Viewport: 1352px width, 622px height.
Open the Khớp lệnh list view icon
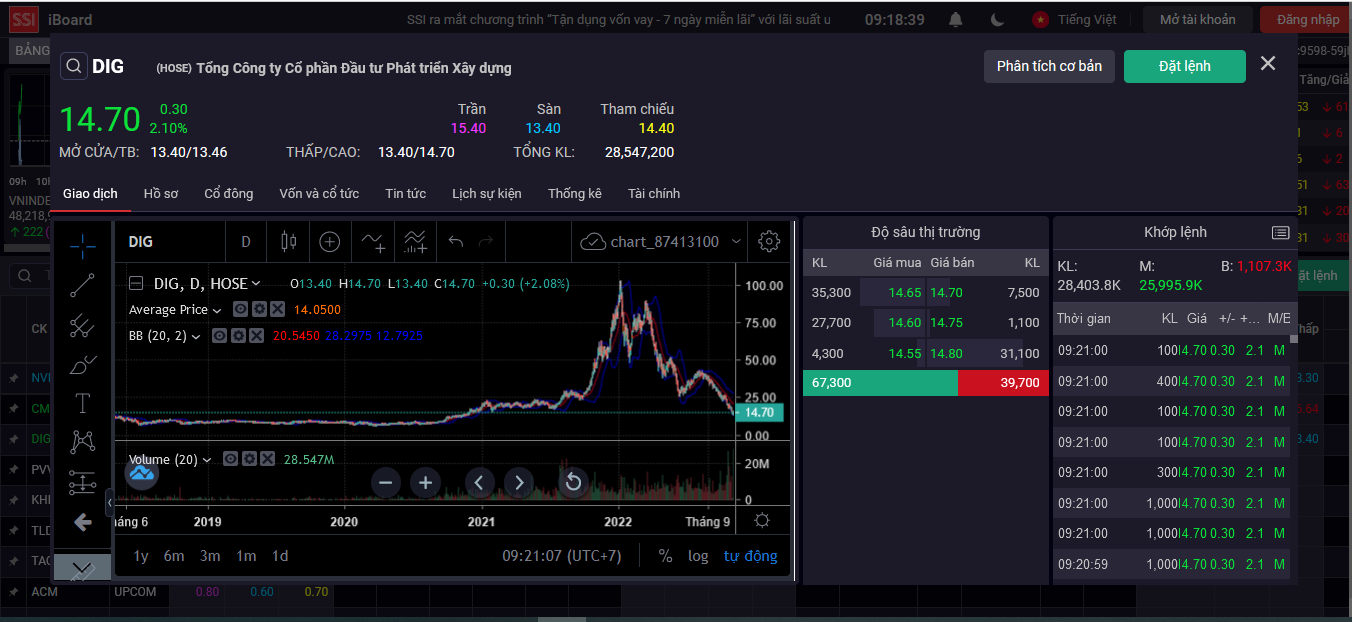click(x=1280, y=232)
